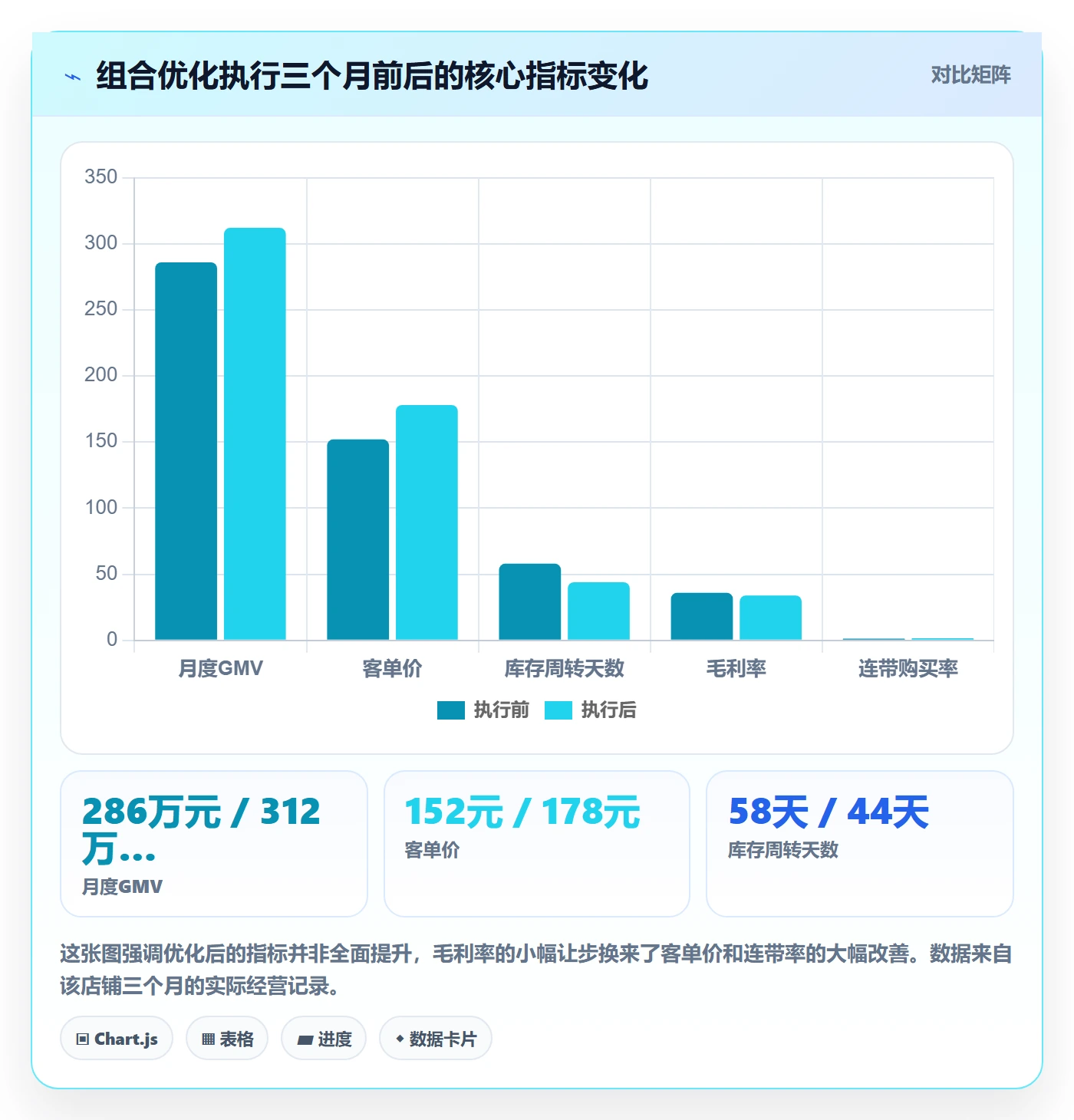The height and width of the screenshot is (1120, 1074).
Task: Click the 月度GMV x-axis label
Action: [x=221, y=668]
